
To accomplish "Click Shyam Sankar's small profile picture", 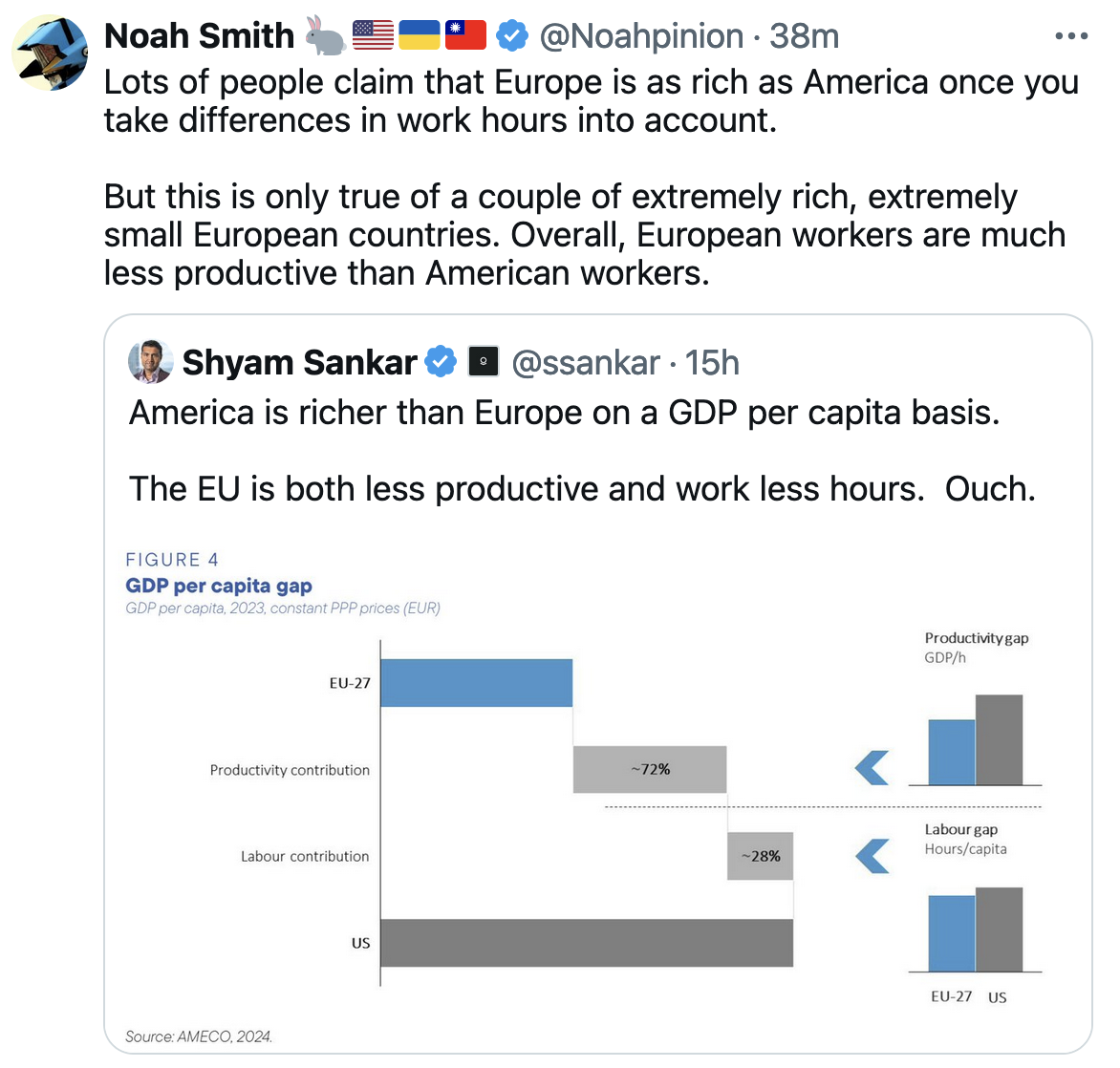I will point(150,363).
